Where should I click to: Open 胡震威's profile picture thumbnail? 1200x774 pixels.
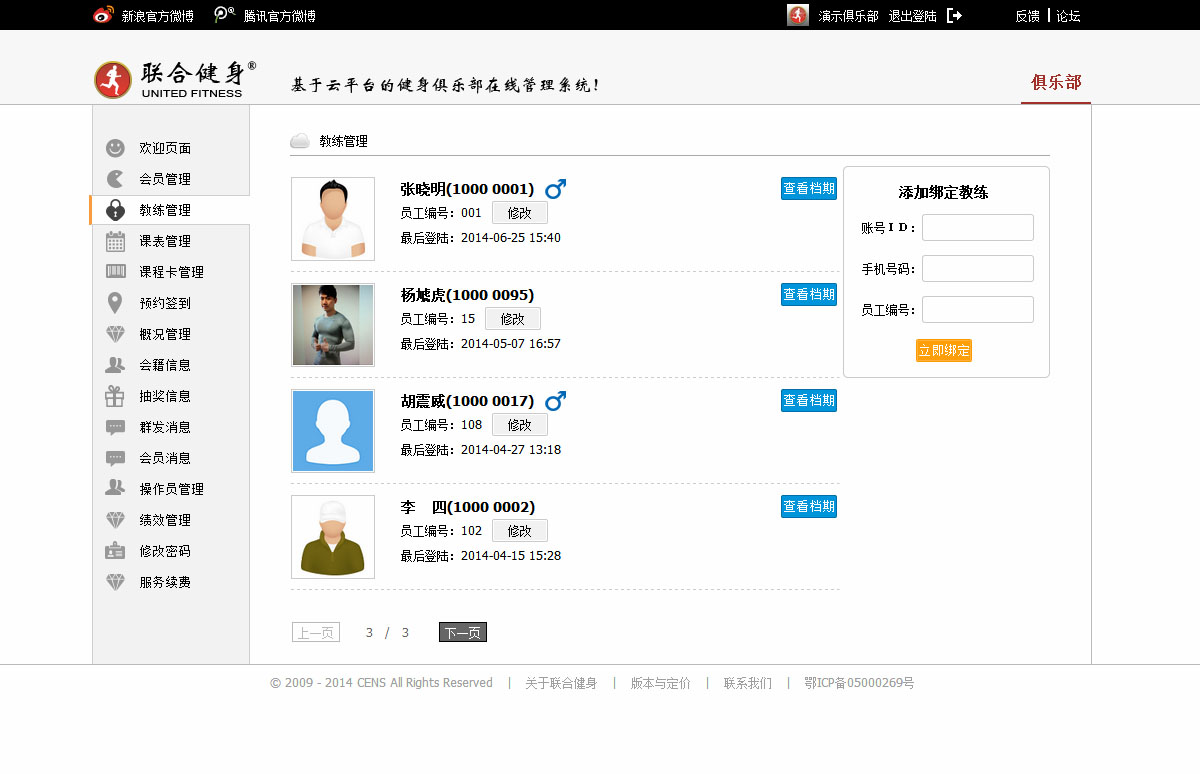tap(333, 431)
